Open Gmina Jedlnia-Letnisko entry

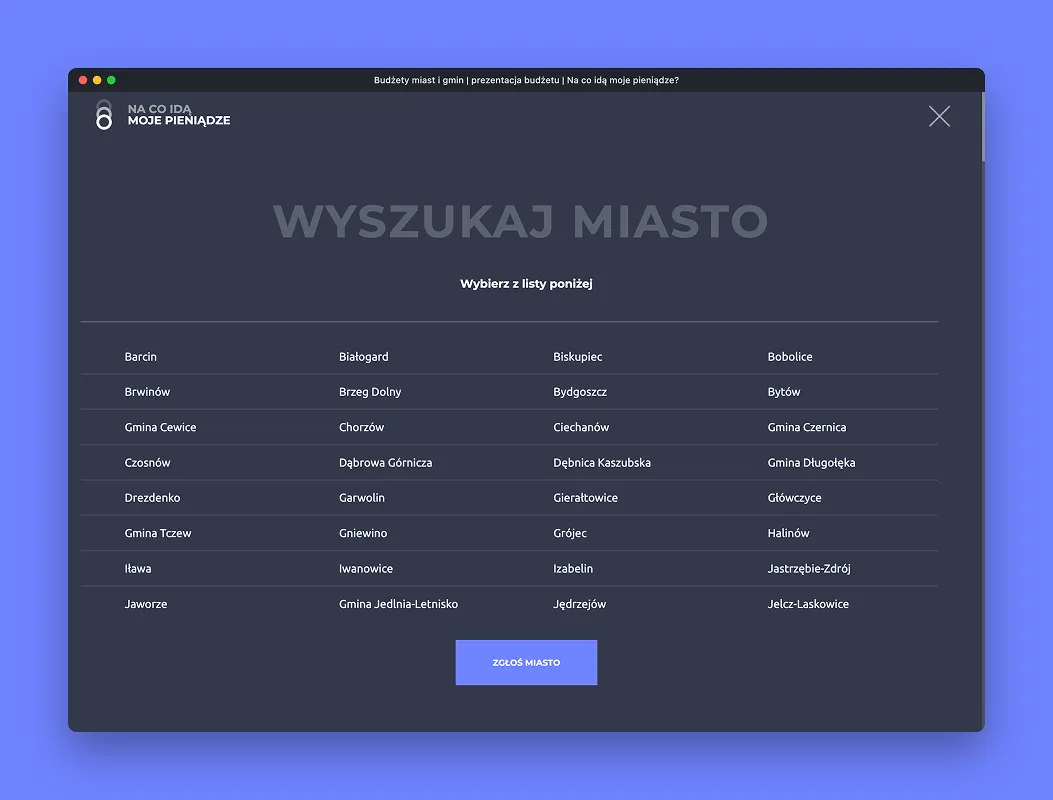398,604
